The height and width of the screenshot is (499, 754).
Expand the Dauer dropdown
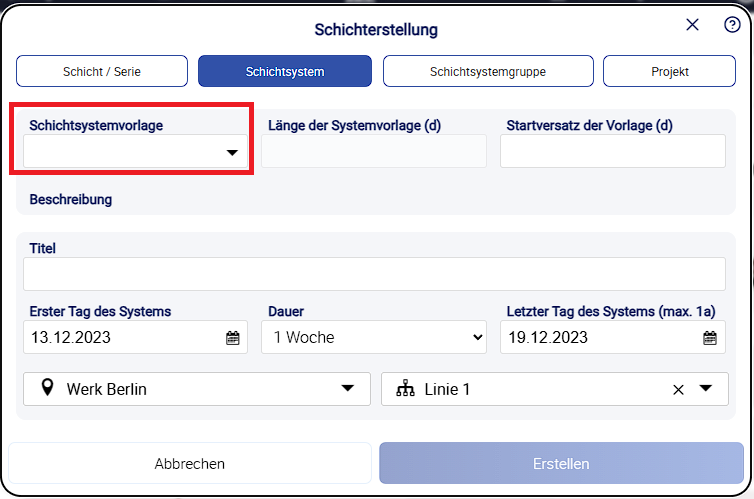tap(477, 338)
